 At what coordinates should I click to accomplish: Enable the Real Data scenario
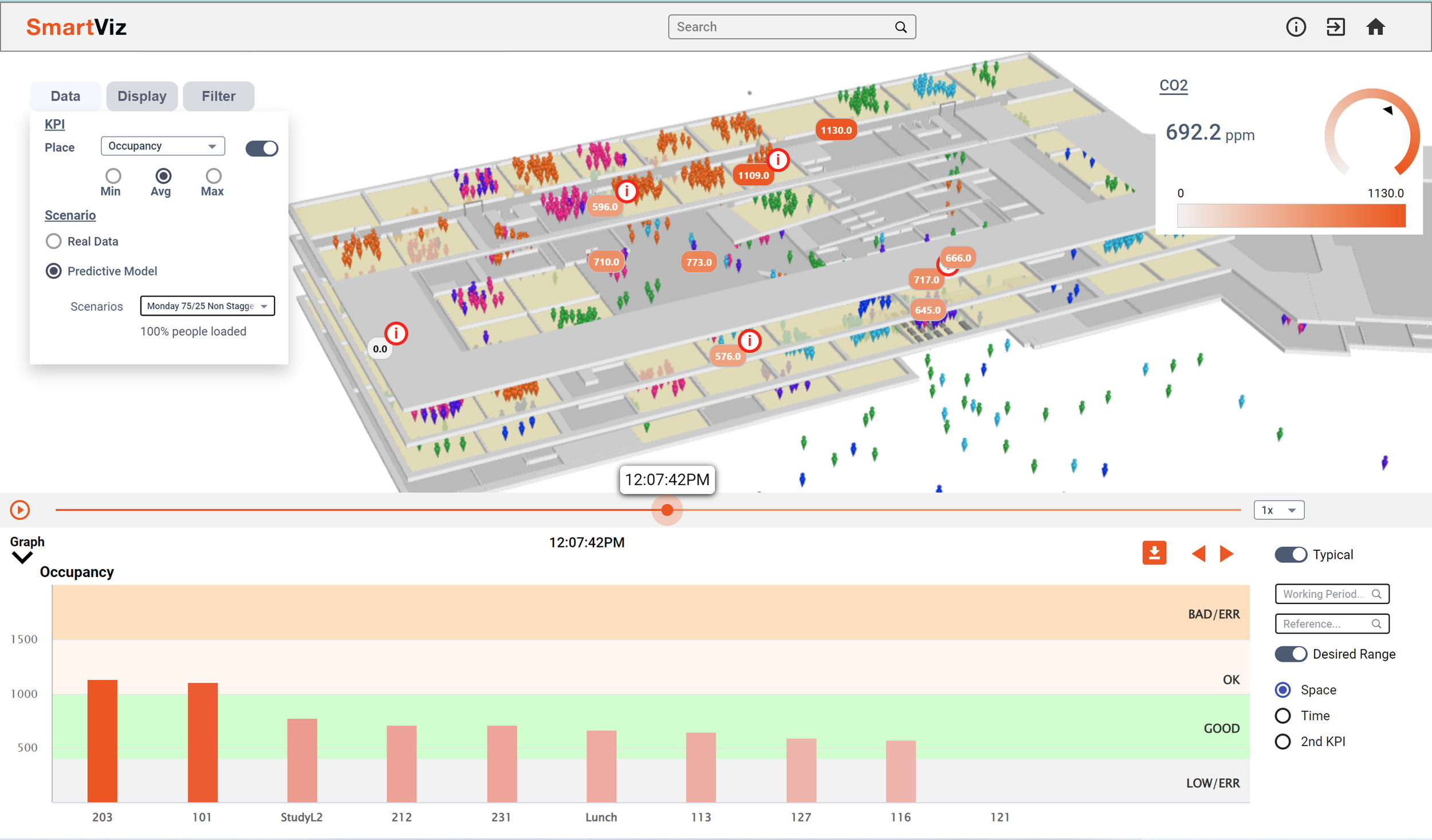[x=53, y=241]
